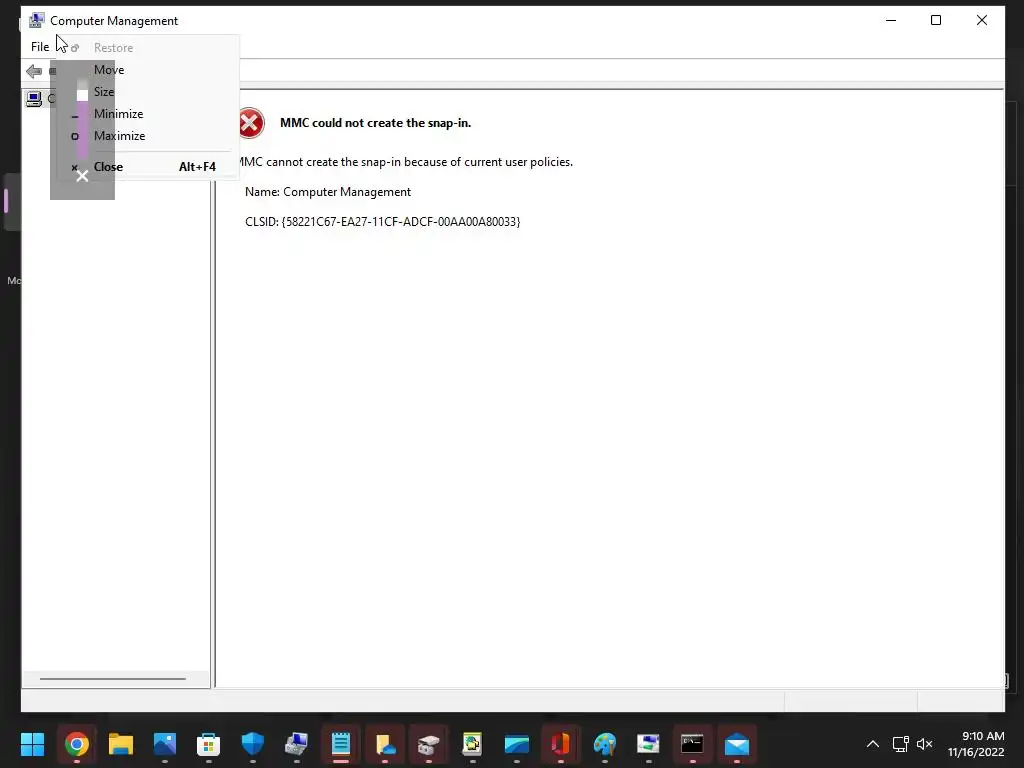
Task: Open Notepad from the taskbar
Action: (x=341, y=744)
